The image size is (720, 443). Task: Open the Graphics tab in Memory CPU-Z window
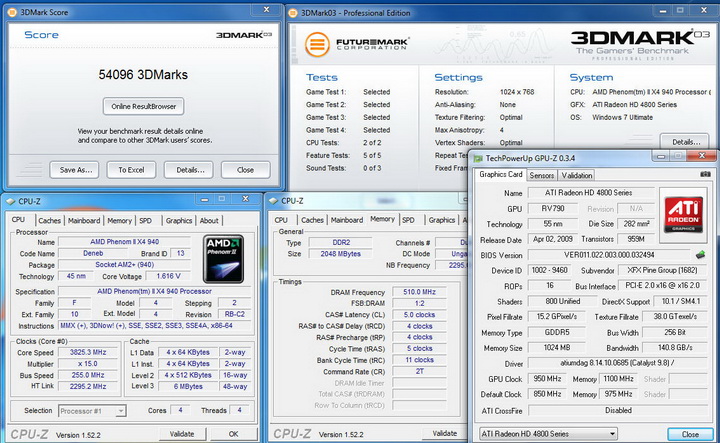442,220
